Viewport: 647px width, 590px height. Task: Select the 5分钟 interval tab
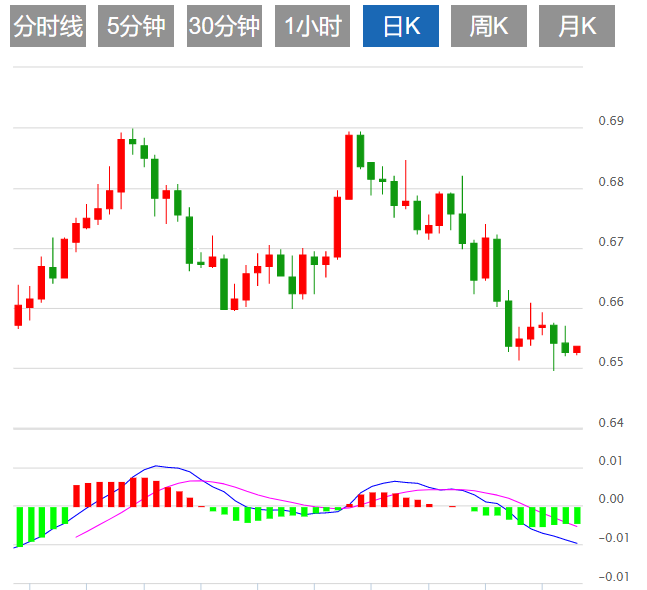pos(136,26)
